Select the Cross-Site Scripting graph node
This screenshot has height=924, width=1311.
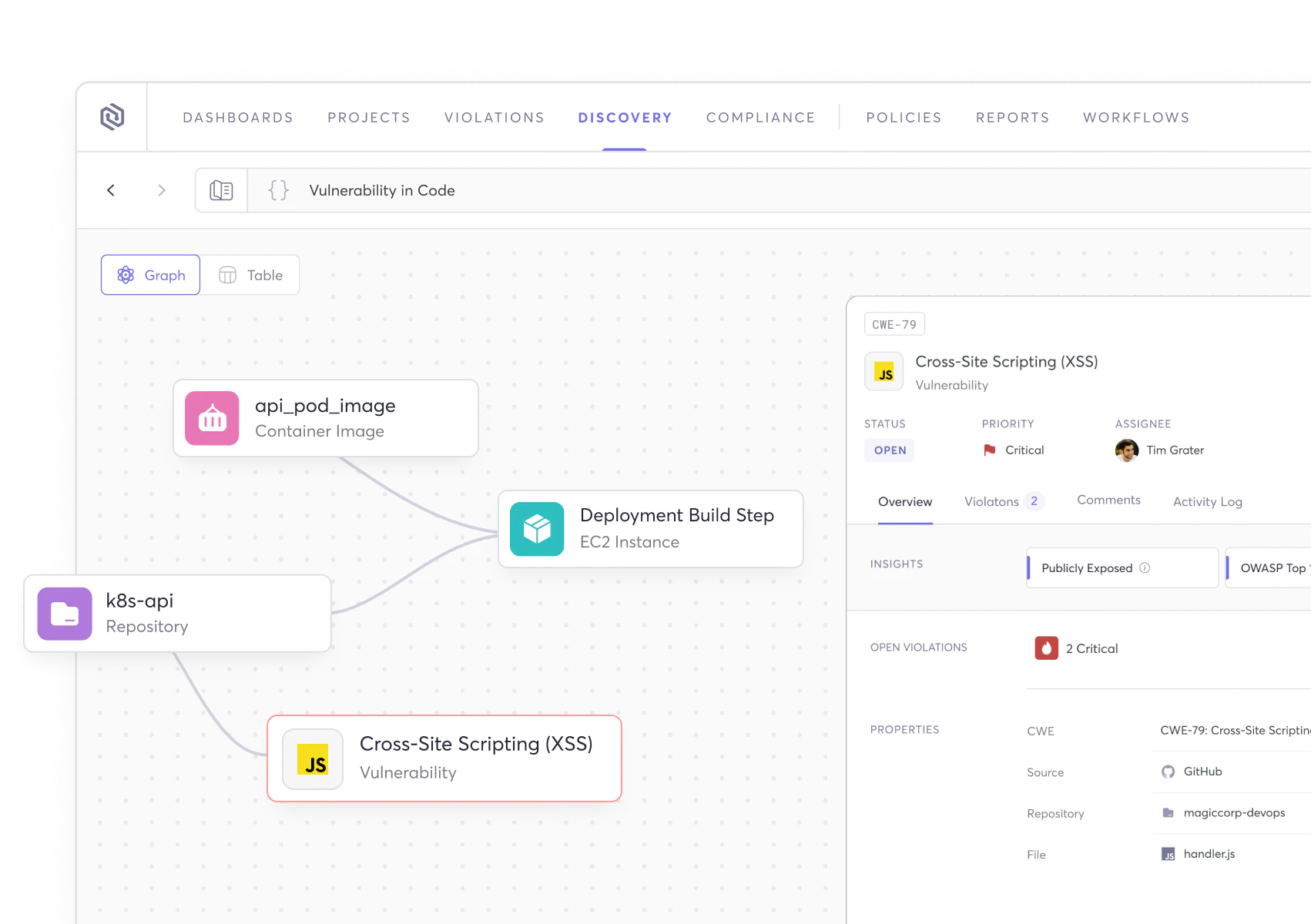tap(444, 758)
